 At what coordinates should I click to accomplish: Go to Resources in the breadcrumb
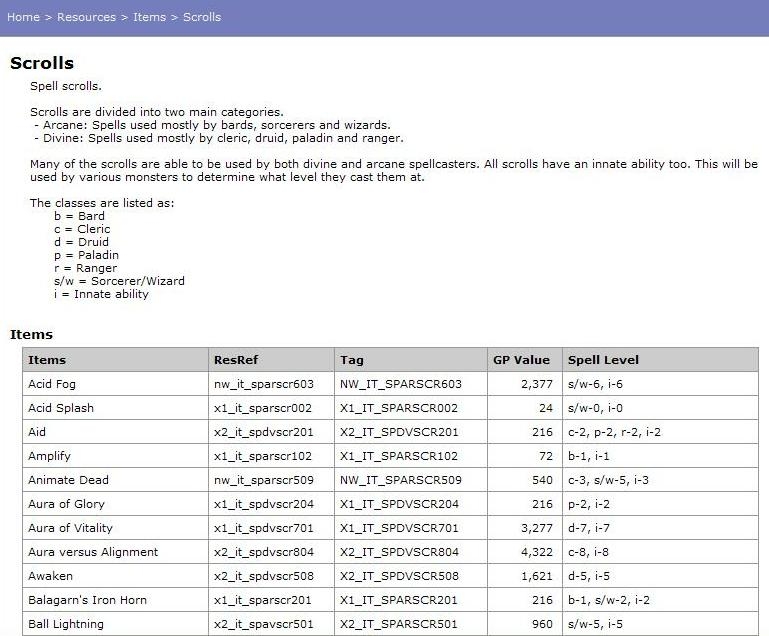86,17
